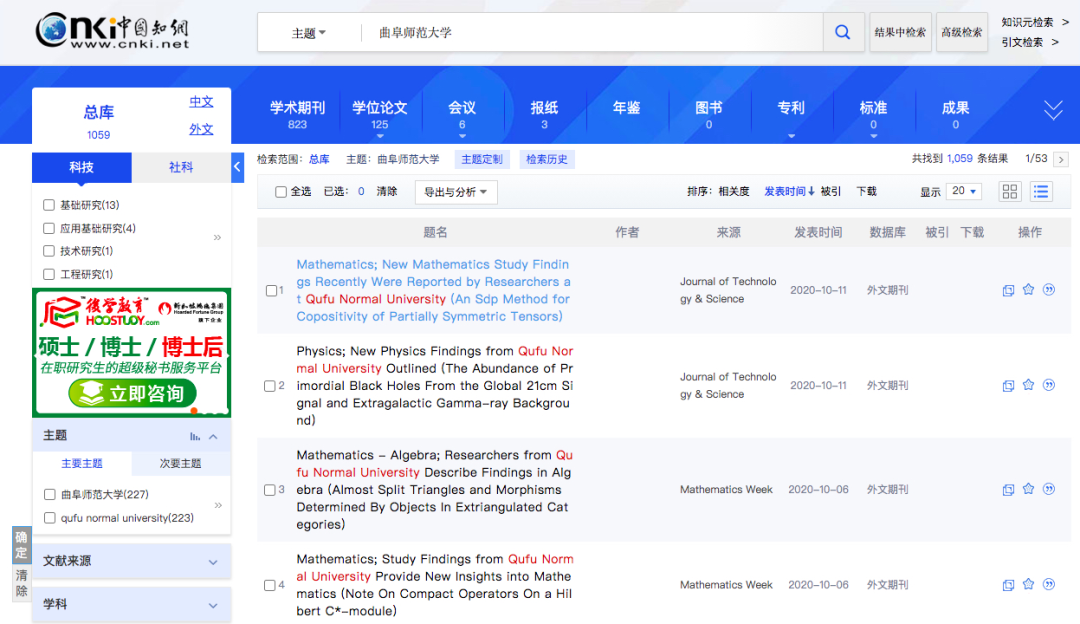Click the next page arrow beside 1/53
The height and width of the screenshot is (624, 1080).
pyautogui.click(x=1060, y=158)
